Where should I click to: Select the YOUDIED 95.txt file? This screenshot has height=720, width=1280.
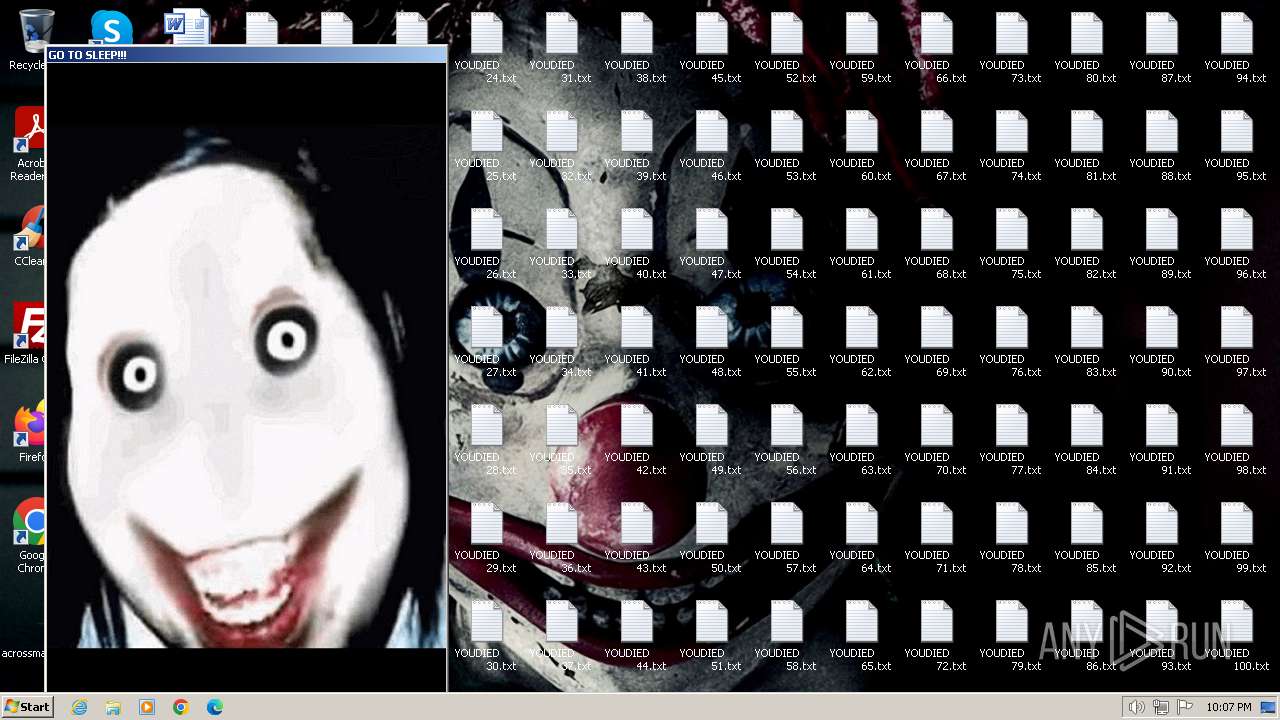(x=1236, y=147)
